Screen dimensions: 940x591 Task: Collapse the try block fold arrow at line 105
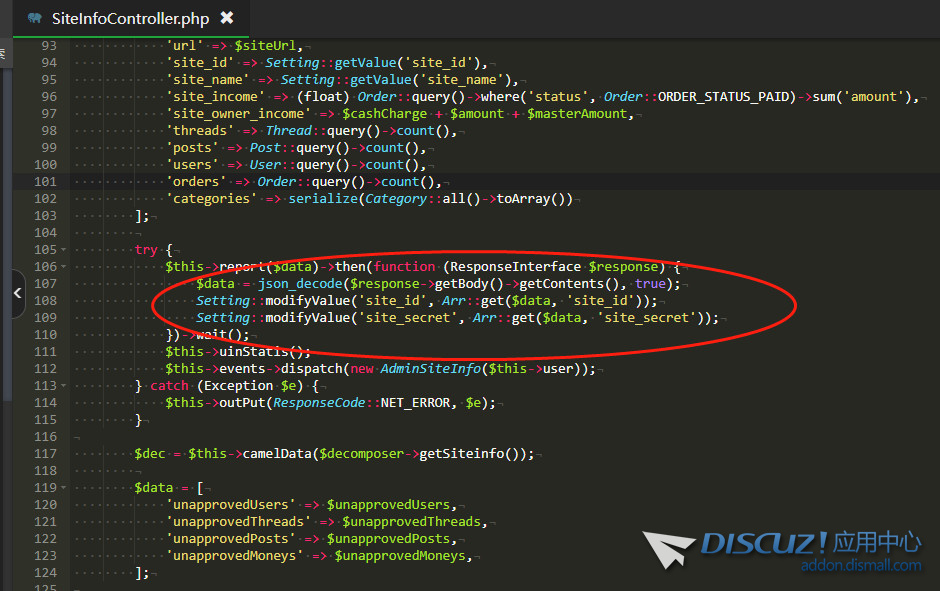pyautogui.click(x=64, y=250)
